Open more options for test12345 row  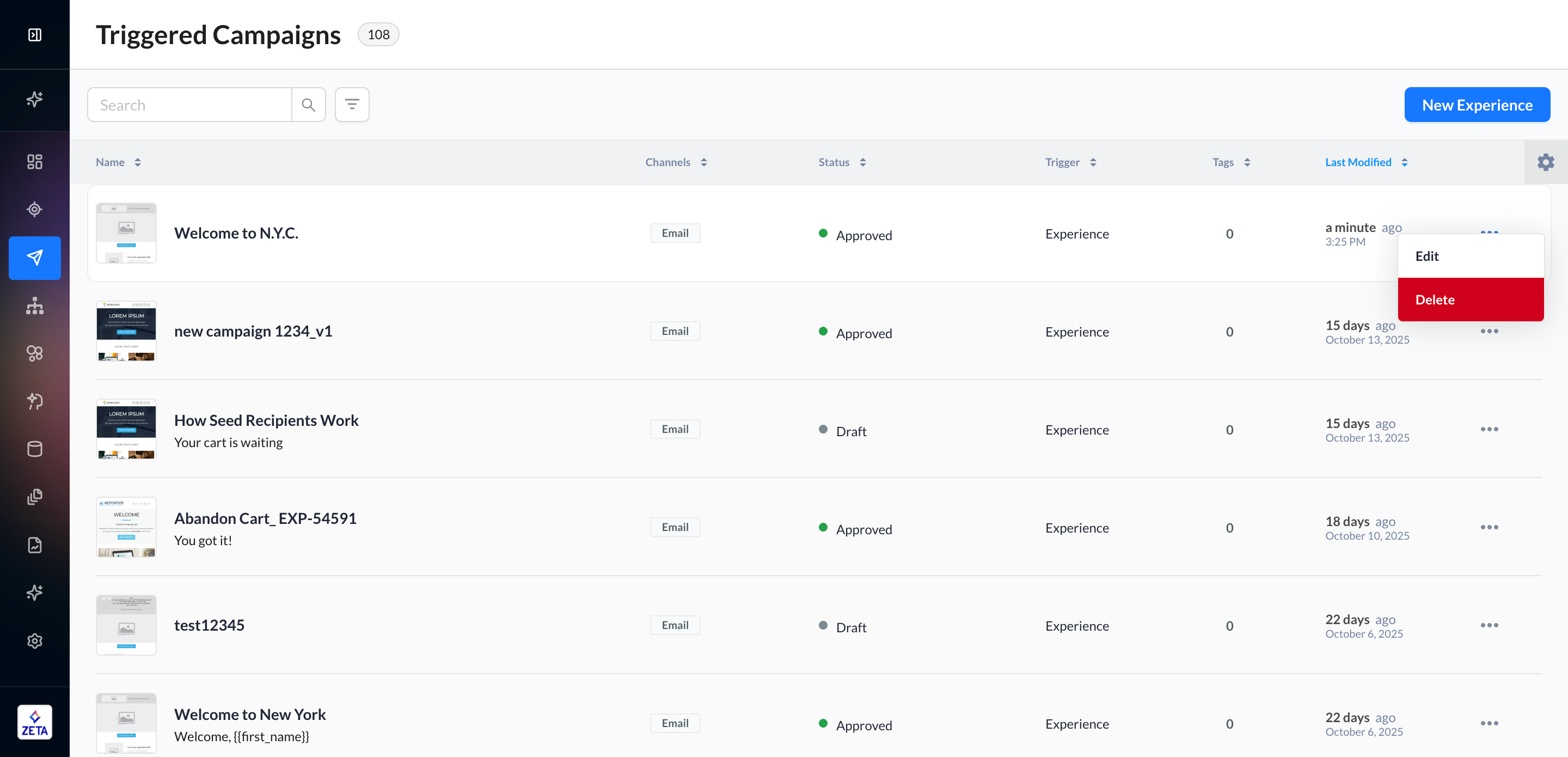(1489, 625)
